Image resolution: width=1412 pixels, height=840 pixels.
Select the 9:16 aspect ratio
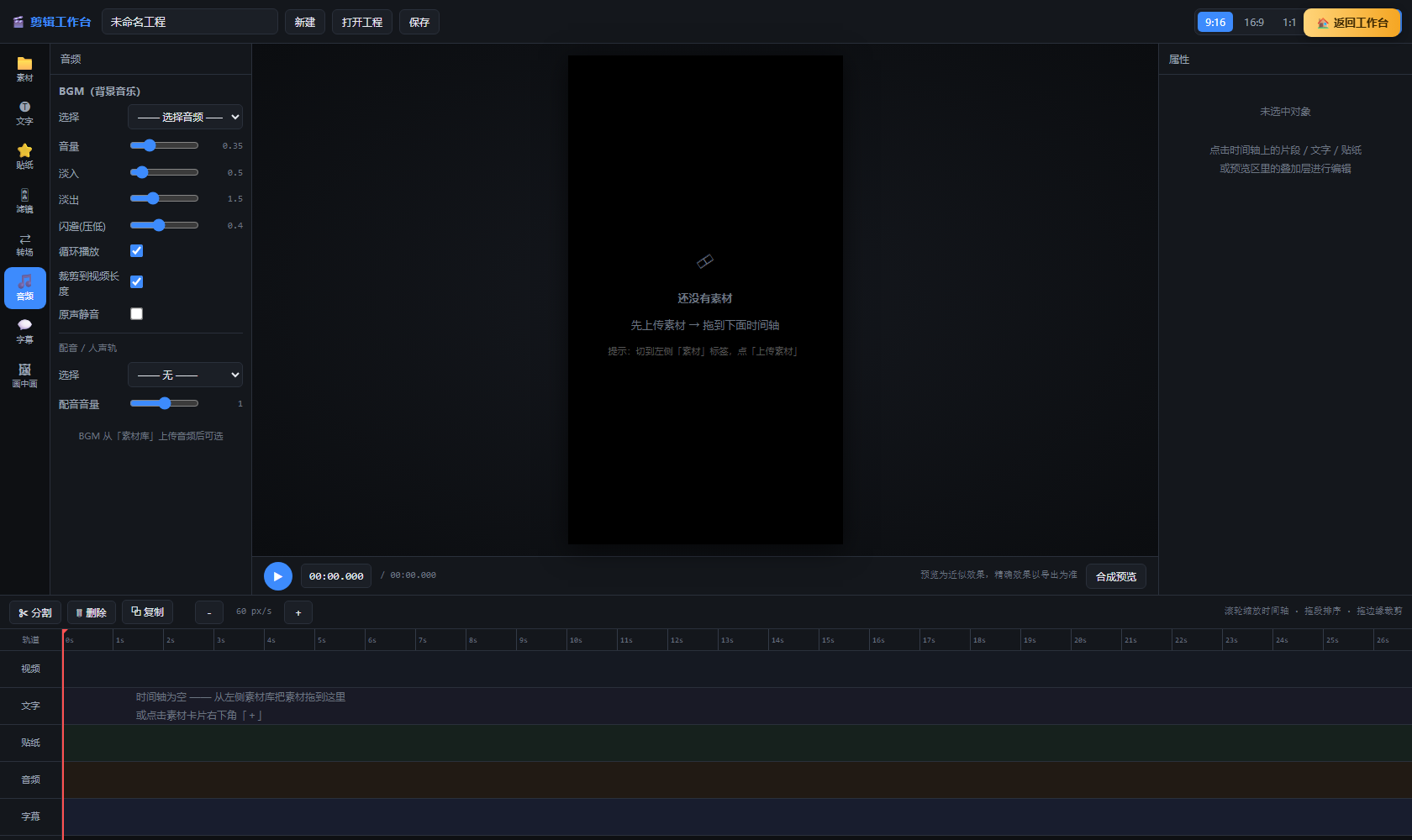[x=1215, y=23]
